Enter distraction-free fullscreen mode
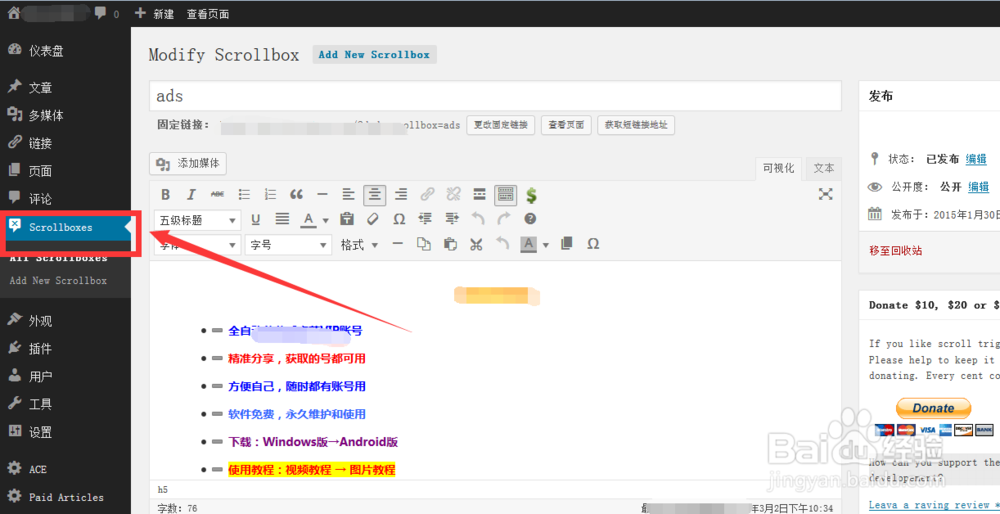The image size is (1000, 514). (826, 194)
